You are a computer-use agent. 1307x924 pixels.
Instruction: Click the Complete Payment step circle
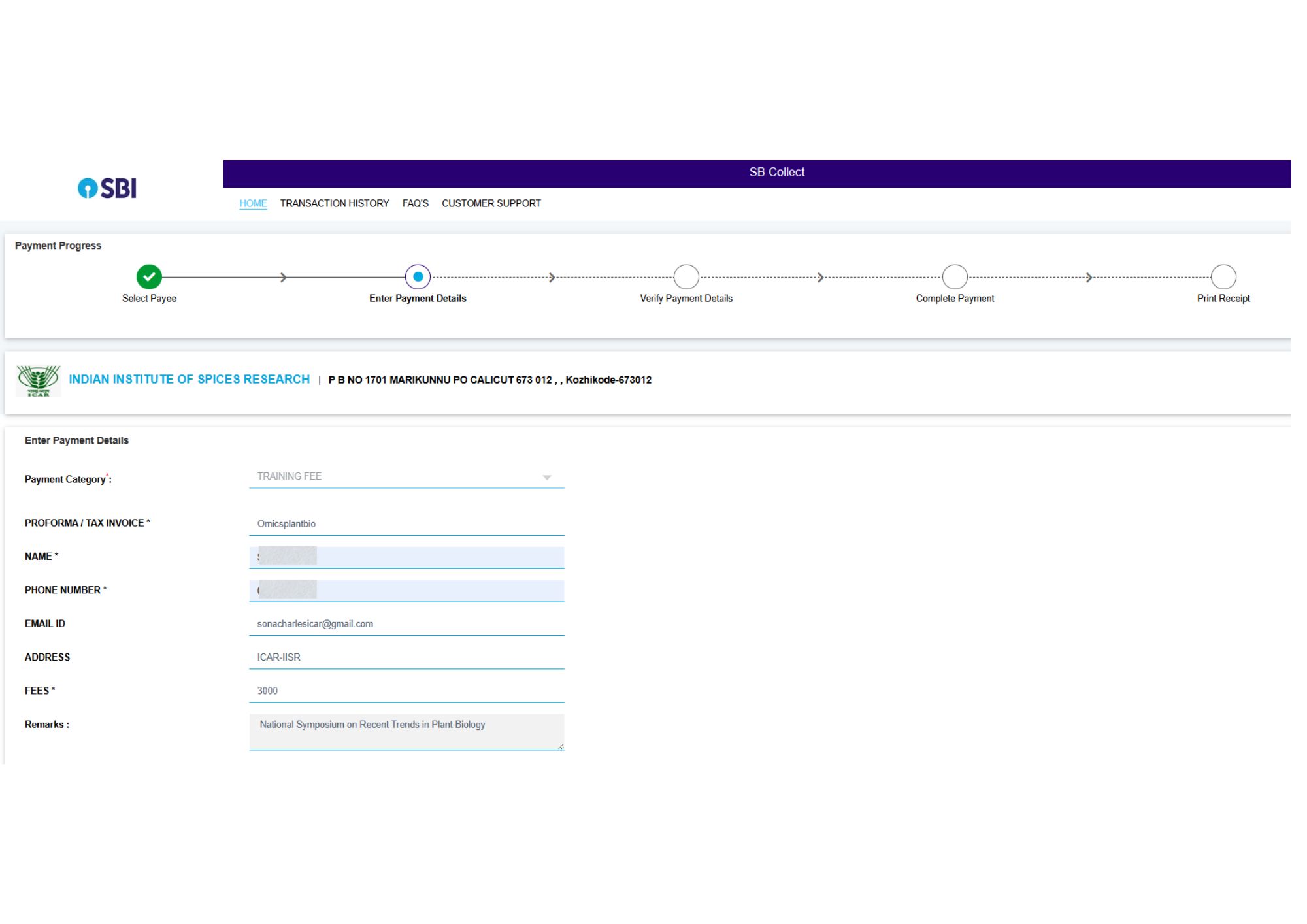955,276
